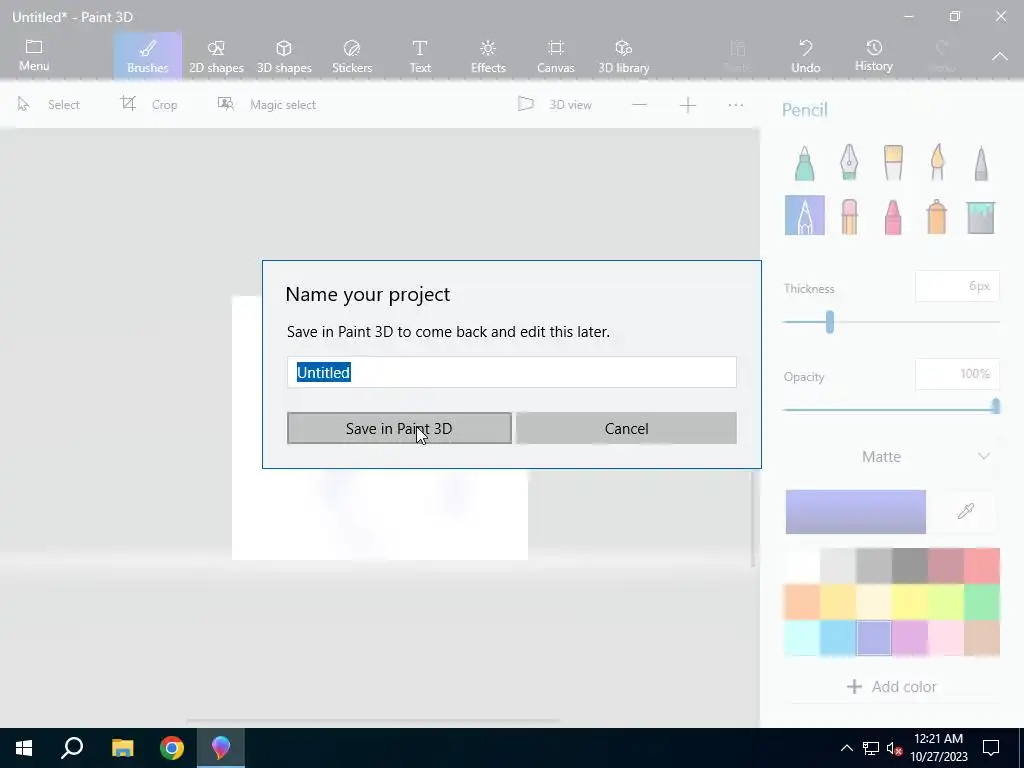Open the 2D shapes tab

pyautogui.click(x=216, y=56)
